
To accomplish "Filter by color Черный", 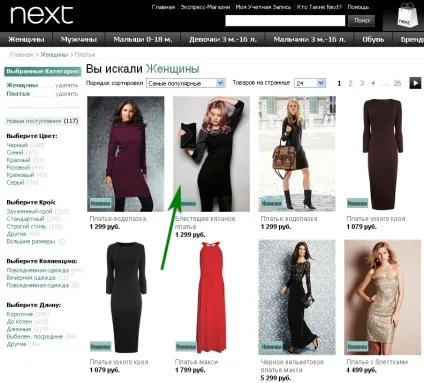I will click(17, 145).
